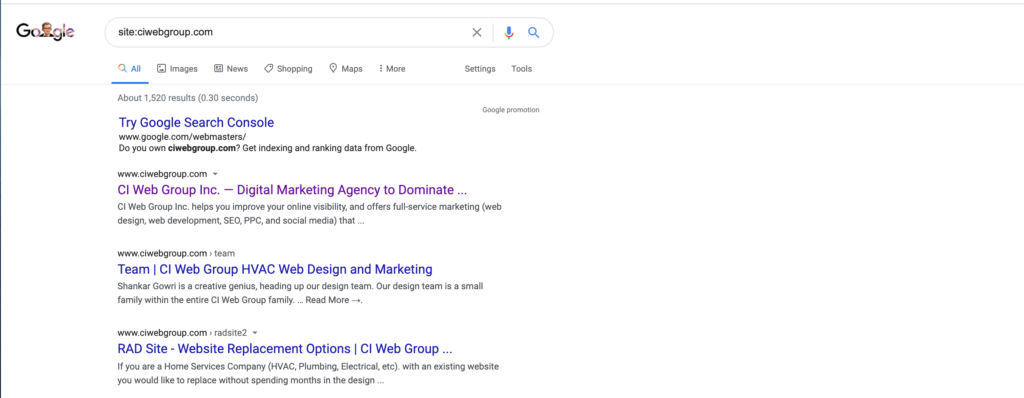Click the www.ciwebgroup.com › team breadcrumb
Image resolution: width=1024 pixels, height=398 pixels.
176,253
